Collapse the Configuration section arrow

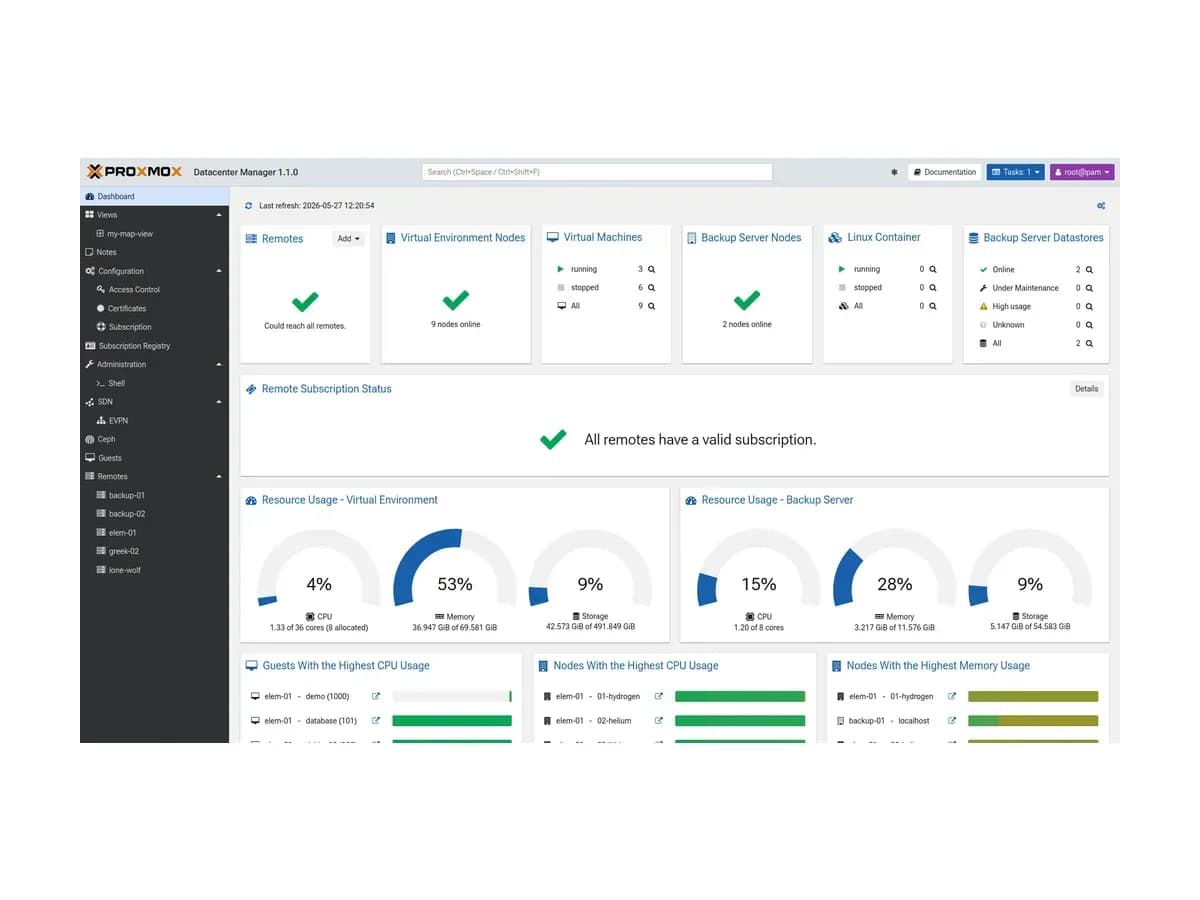[x=219, y=271]
